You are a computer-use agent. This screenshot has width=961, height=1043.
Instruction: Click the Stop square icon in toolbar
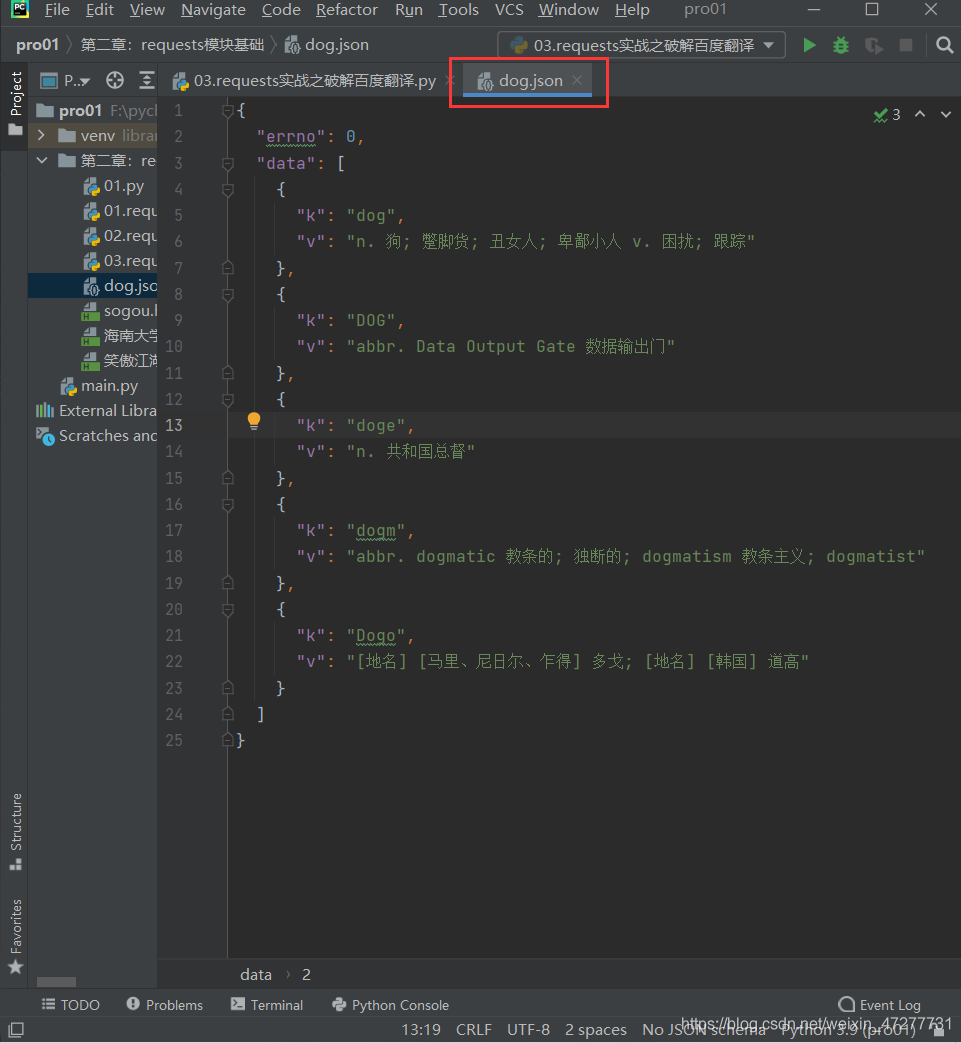point(906,45)
